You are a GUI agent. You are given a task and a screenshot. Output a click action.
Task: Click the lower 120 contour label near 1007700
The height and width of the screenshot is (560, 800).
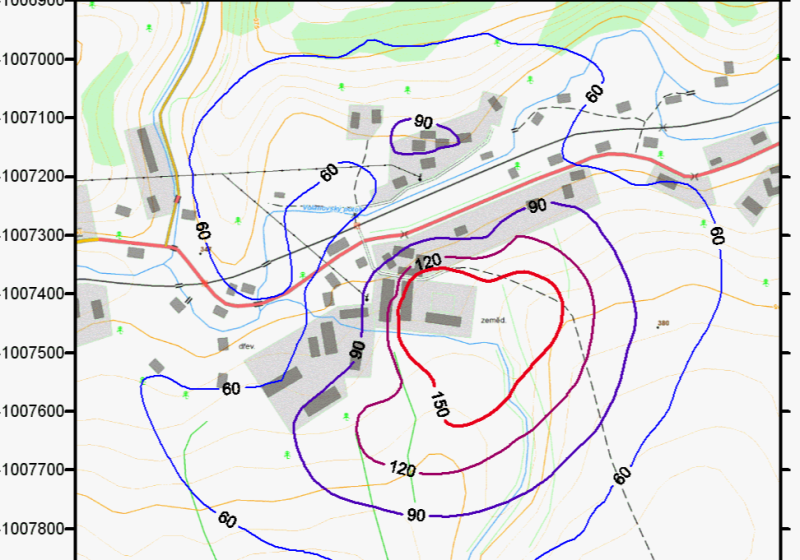tap(402, 467)
